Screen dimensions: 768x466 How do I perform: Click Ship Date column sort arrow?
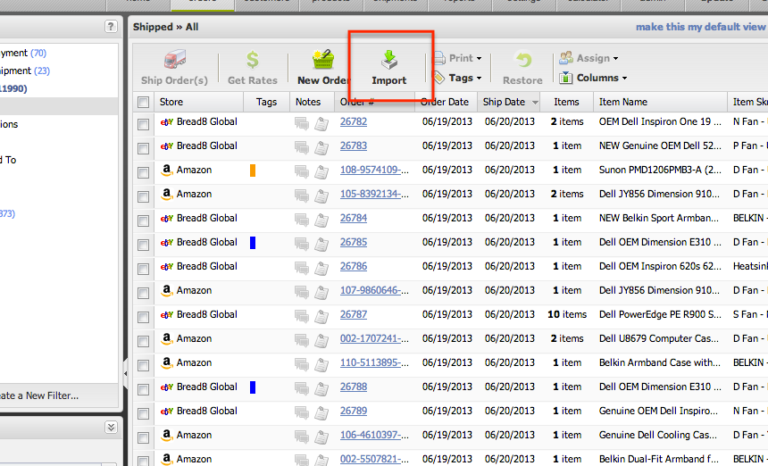point(535,102)
